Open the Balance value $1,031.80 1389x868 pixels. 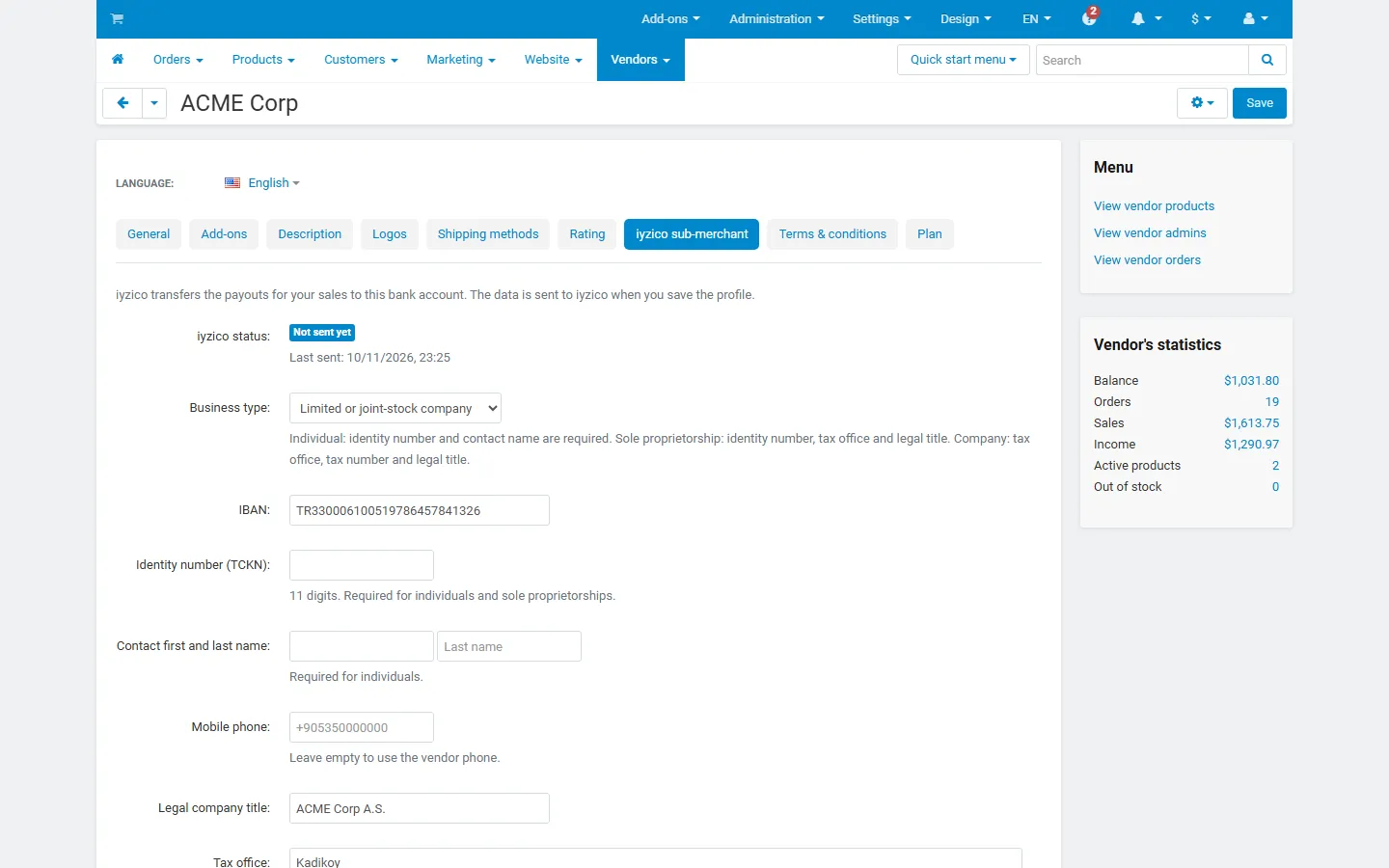tap(1251, 381)
